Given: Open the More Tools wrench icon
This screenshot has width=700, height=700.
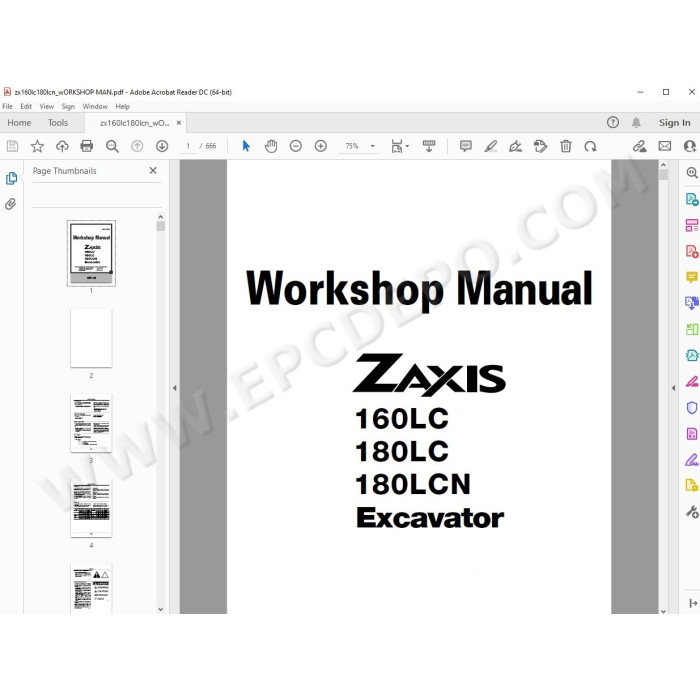Looking at the screenshot, I should 692,512.
